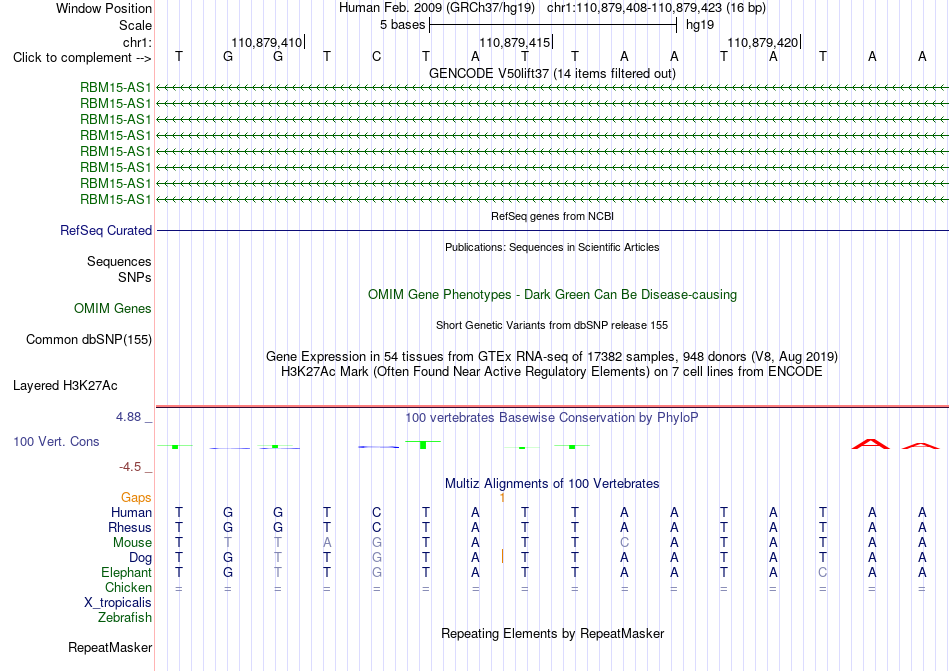Select the Mouse species row label
Image resolution: width=950 pixels, height=671 pixels.
click(132, 543)
